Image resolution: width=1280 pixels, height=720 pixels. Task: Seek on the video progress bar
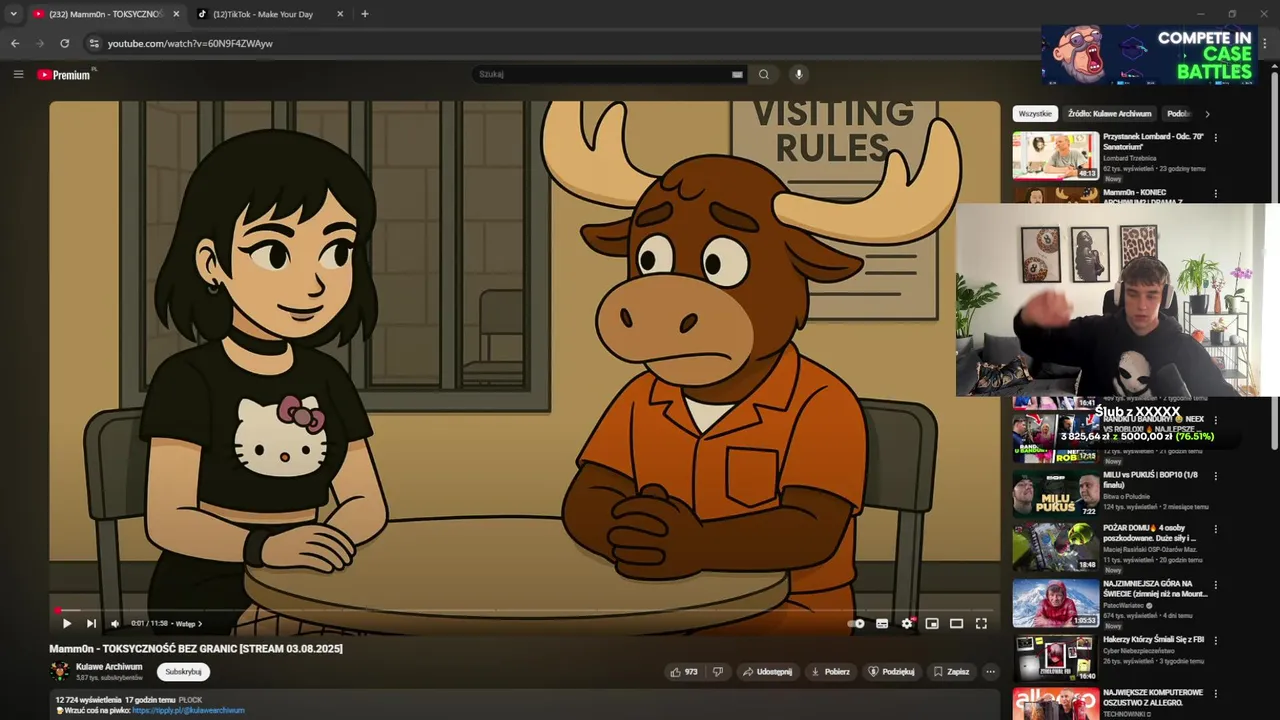(x=525, y=609)
